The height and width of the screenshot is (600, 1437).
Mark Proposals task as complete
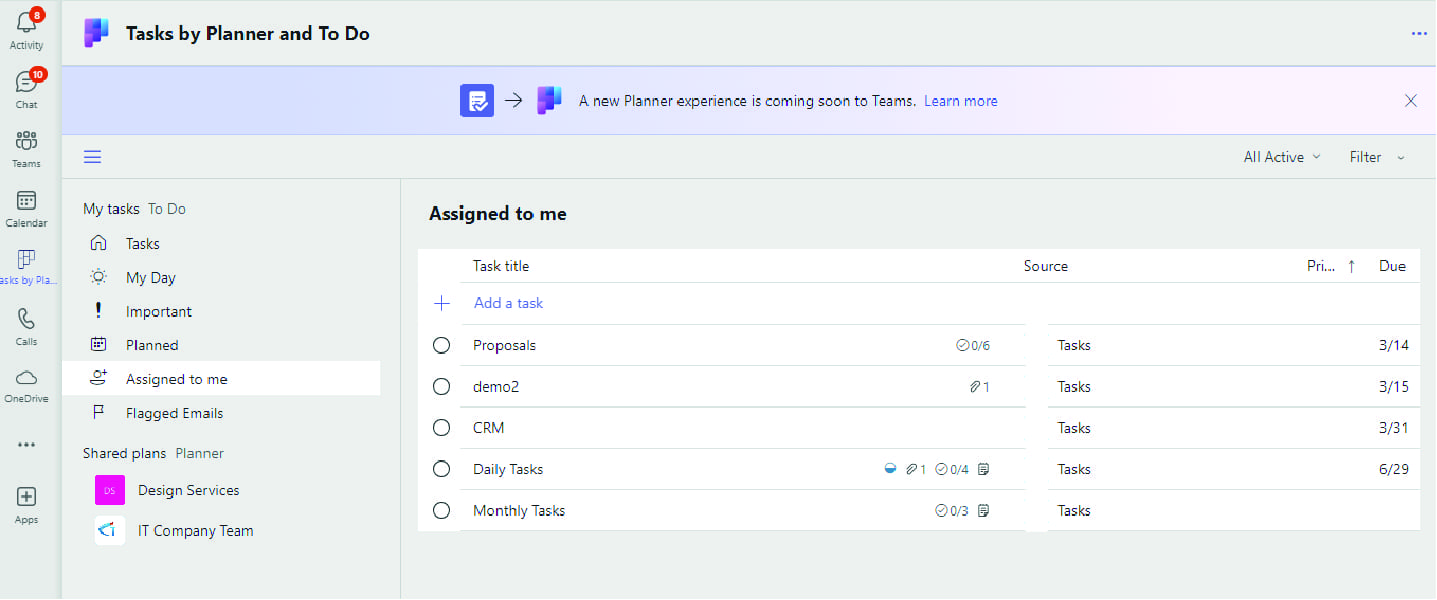[441, 345]
